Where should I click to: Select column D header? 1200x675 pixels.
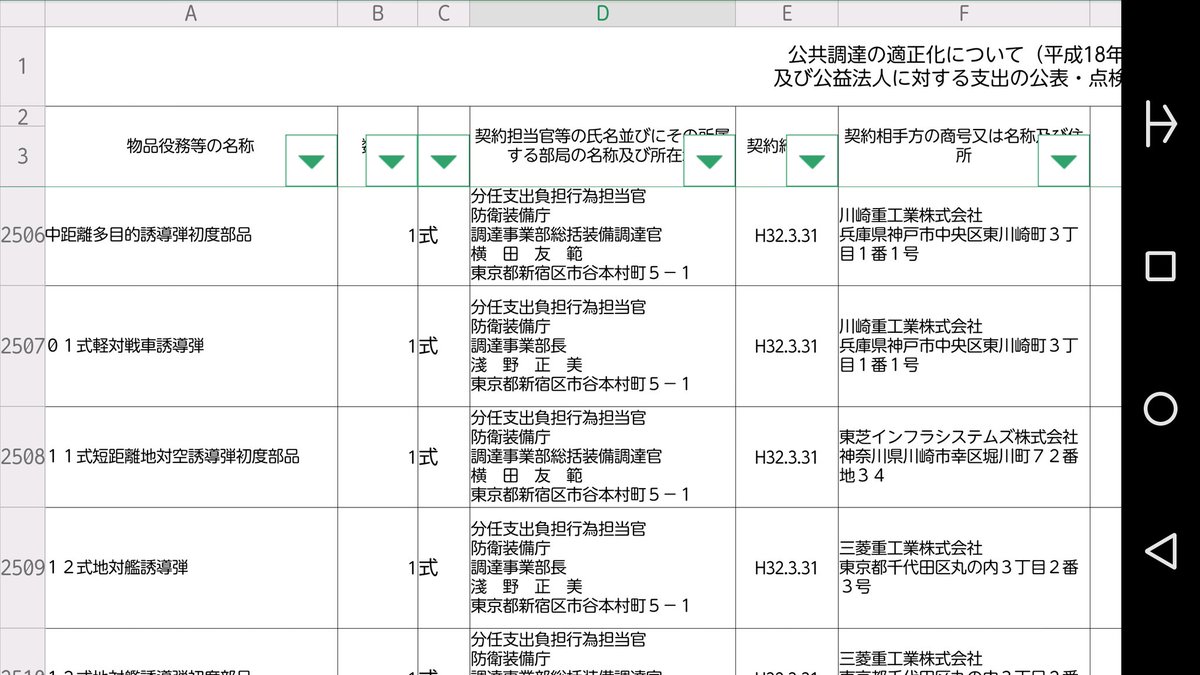[603, 13]
